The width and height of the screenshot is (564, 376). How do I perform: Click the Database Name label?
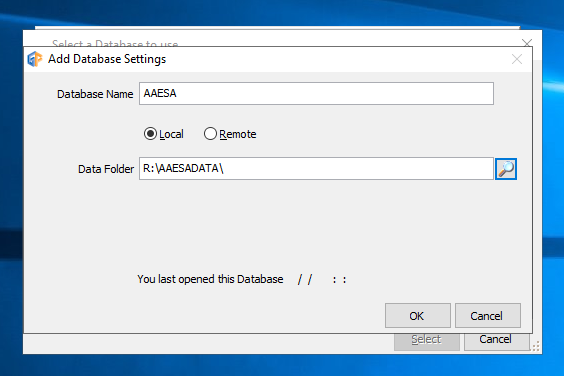95,94
